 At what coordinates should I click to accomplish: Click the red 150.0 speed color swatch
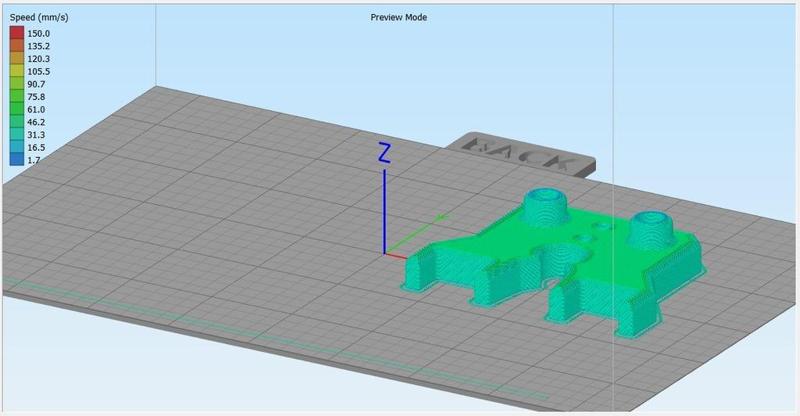[x=17, y=33]
